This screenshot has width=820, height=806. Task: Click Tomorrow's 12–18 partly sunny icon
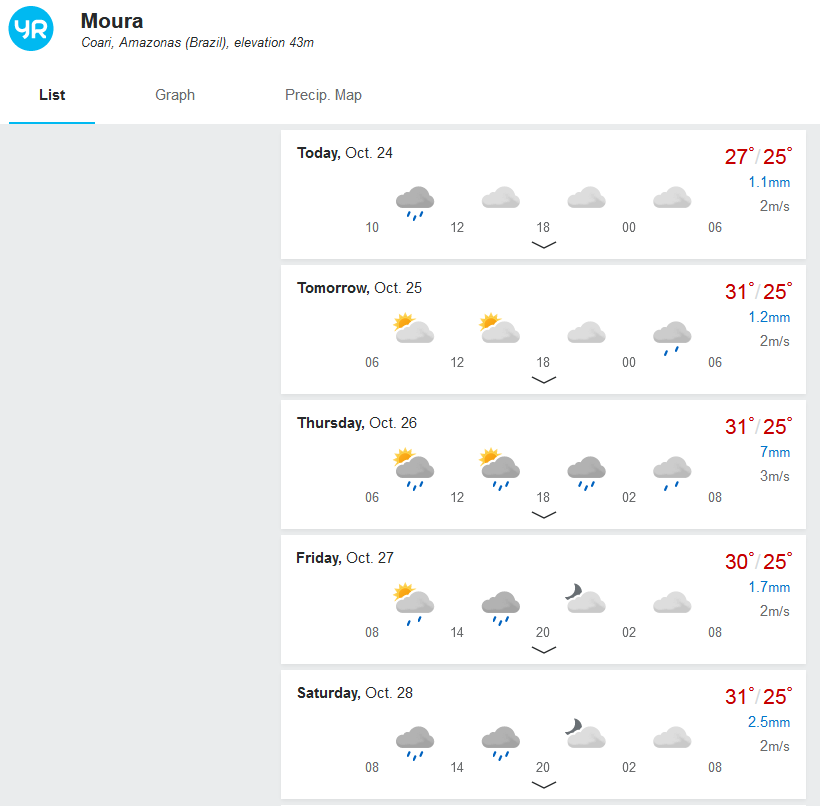point(499,328)
